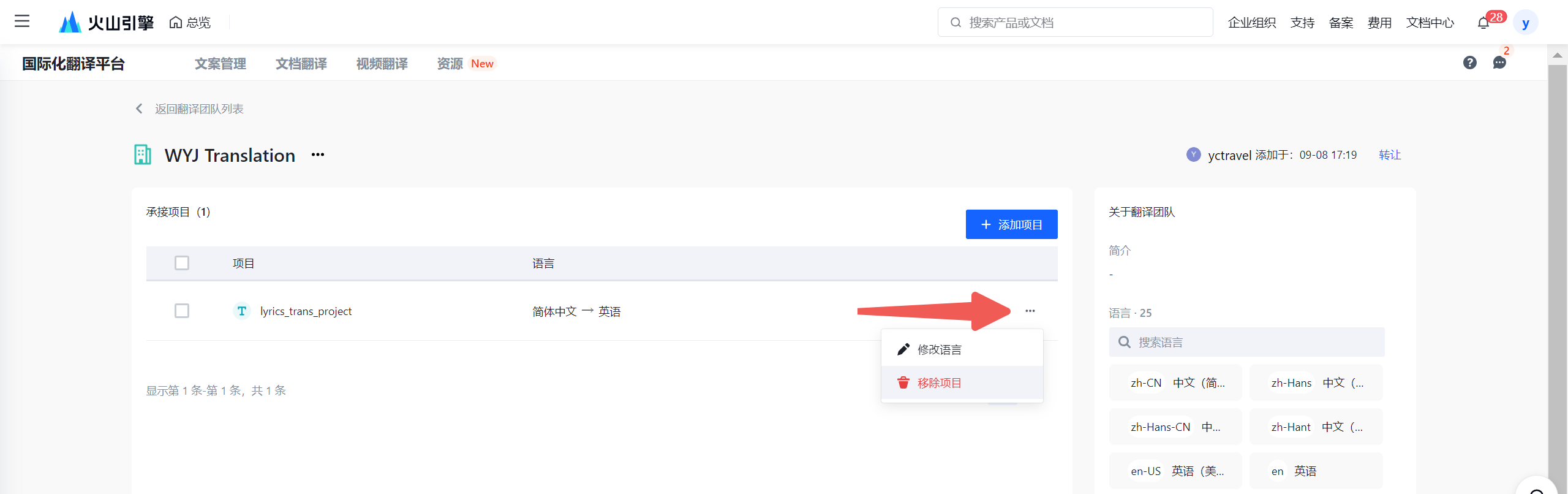
Task: Click the help question mark icon
Action: click(1469, 63)
